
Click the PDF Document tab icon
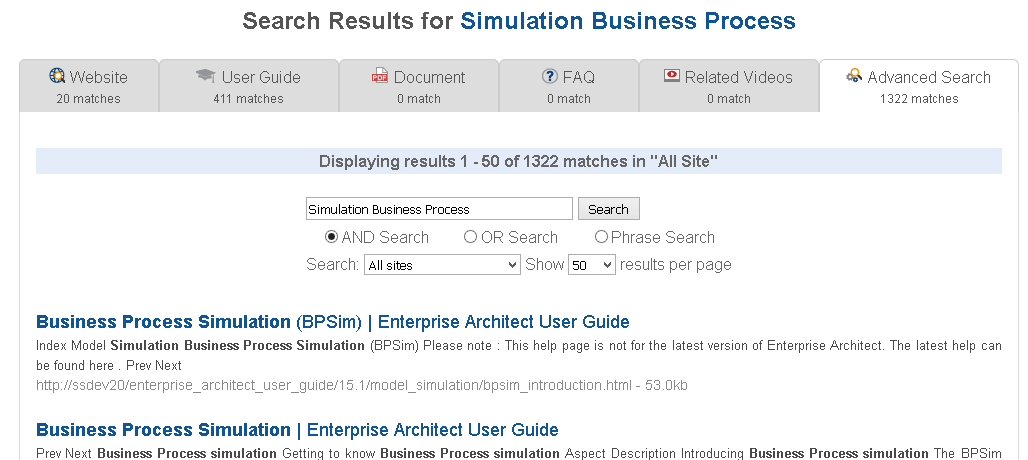(x=380, y=76)
